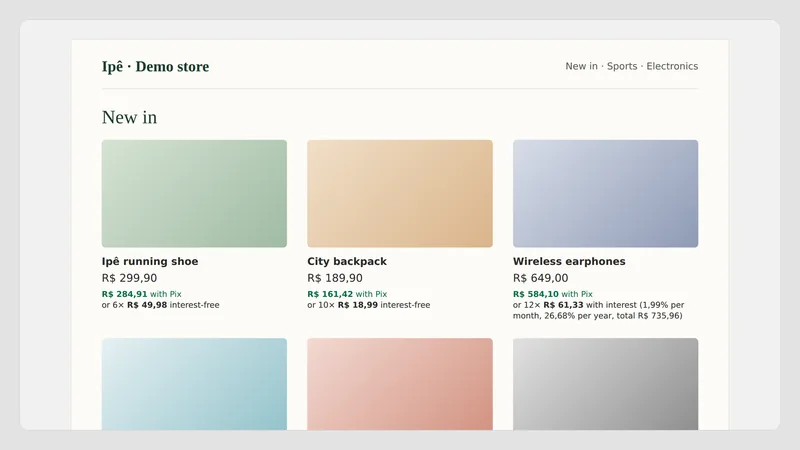Select R$ 284,91 with Pix offer
Viewport: 800px width, 450px height.
pos(141,294)
